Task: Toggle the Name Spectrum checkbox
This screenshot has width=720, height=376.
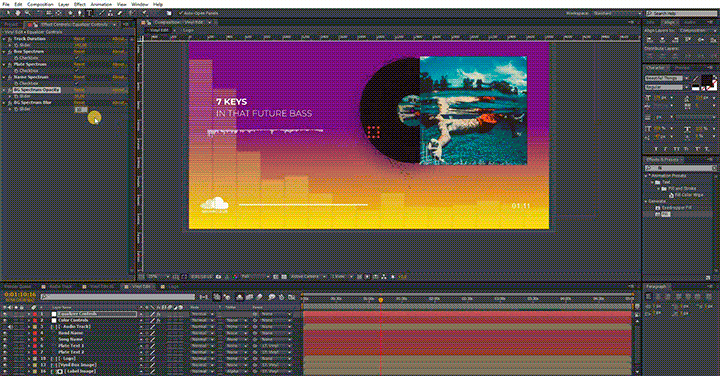Action: pyautogui.click(x=77, y=84)
